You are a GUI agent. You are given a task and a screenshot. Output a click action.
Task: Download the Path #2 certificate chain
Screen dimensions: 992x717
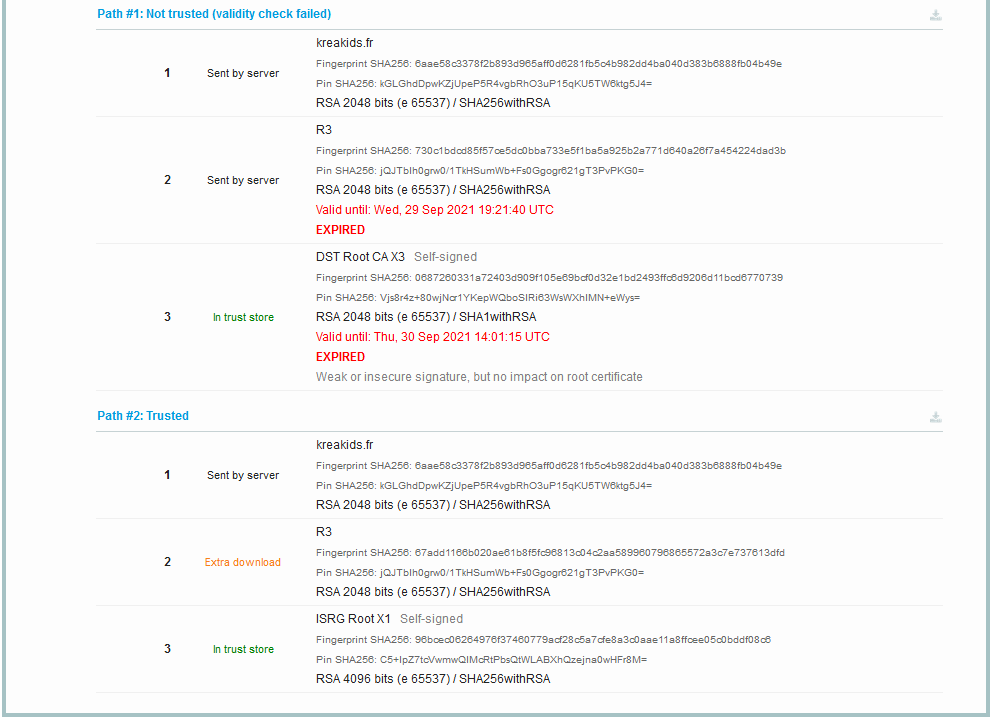935,417
